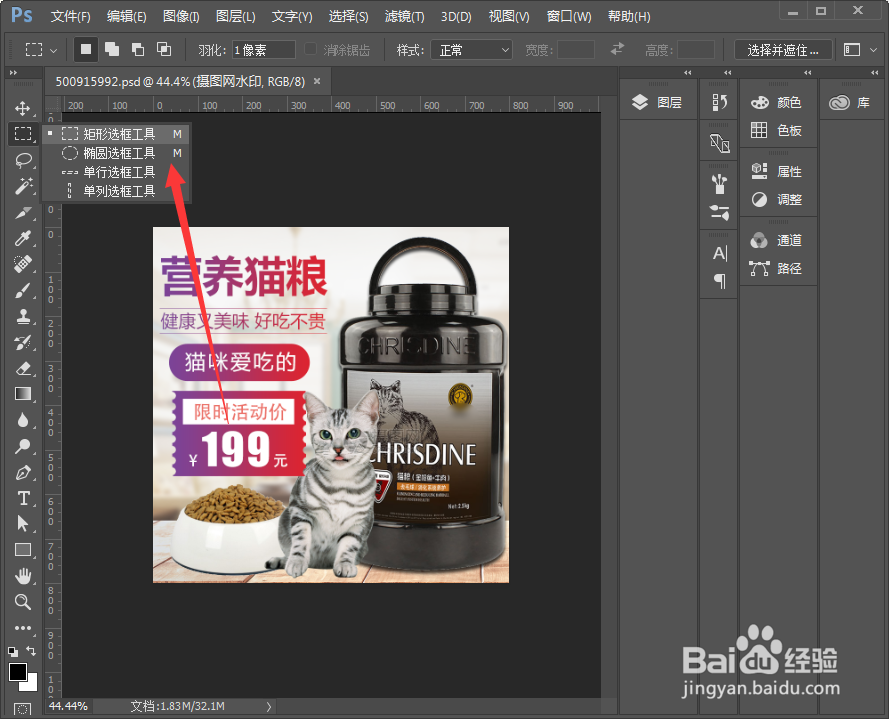
Task: Choose 单列选框工具 from flyout
Action: [x=116, y=191]
